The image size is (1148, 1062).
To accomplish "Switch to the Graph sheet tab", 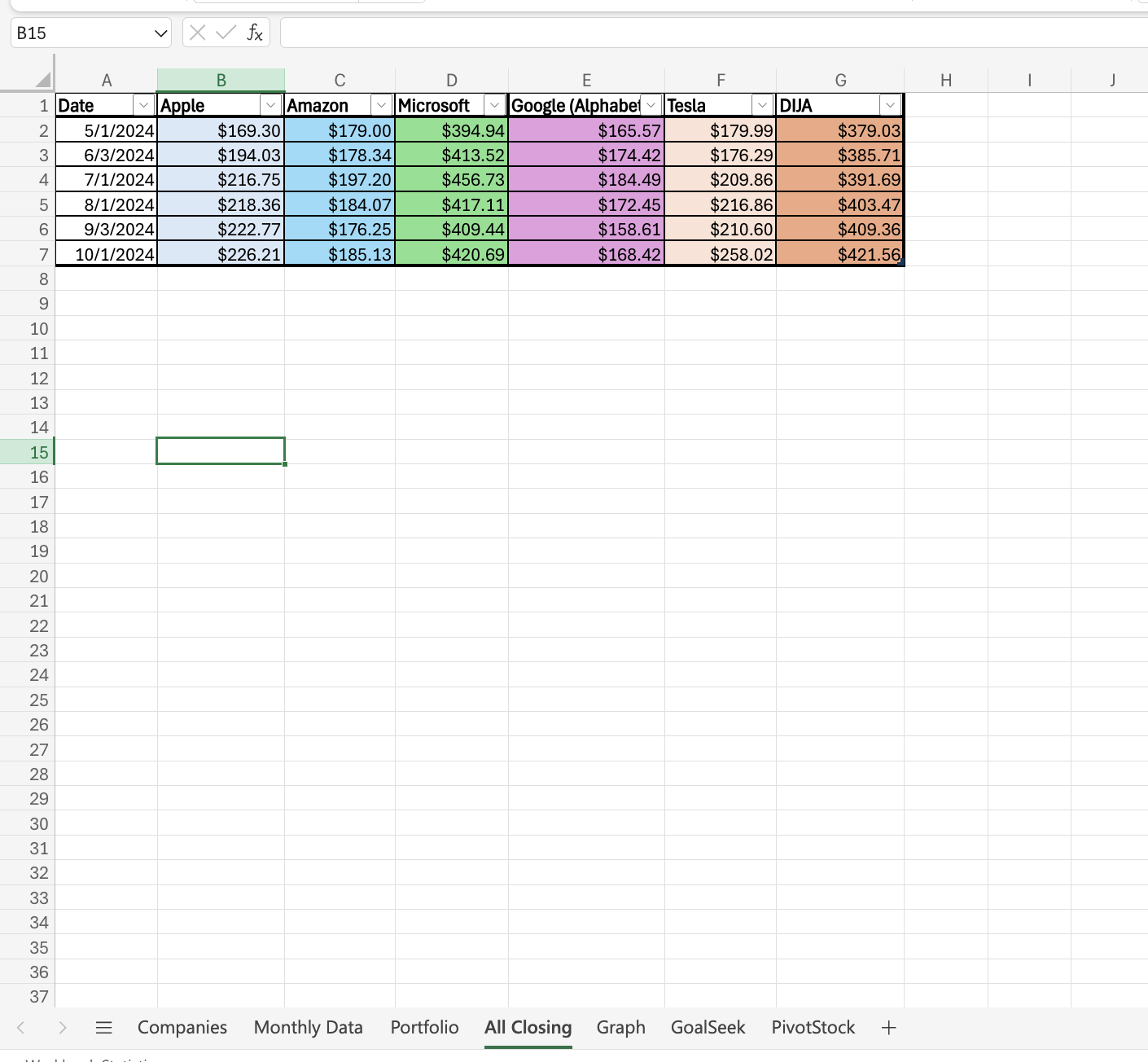I will coord(620,1027).
